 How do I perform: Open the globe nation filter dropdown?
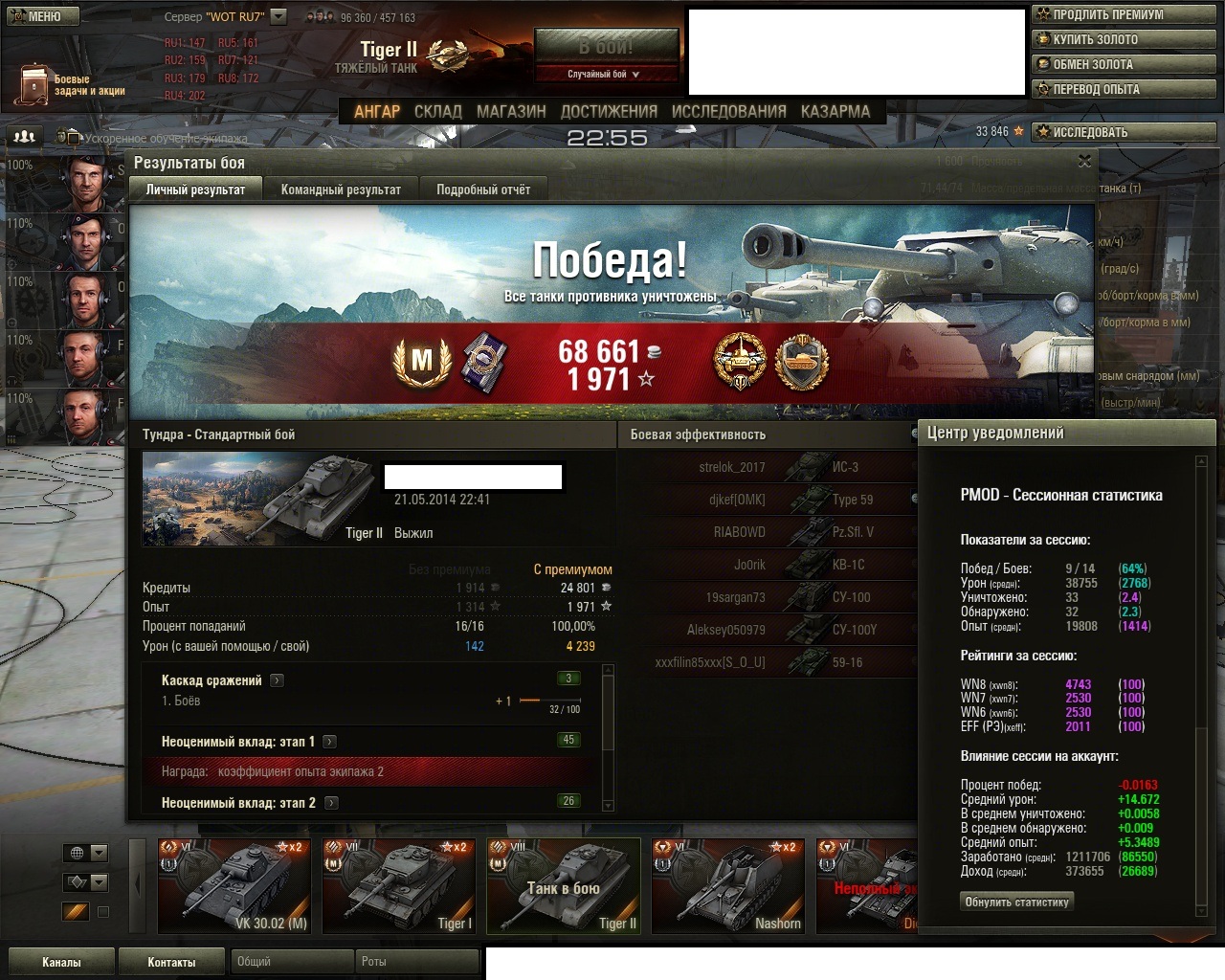[86, 853]
